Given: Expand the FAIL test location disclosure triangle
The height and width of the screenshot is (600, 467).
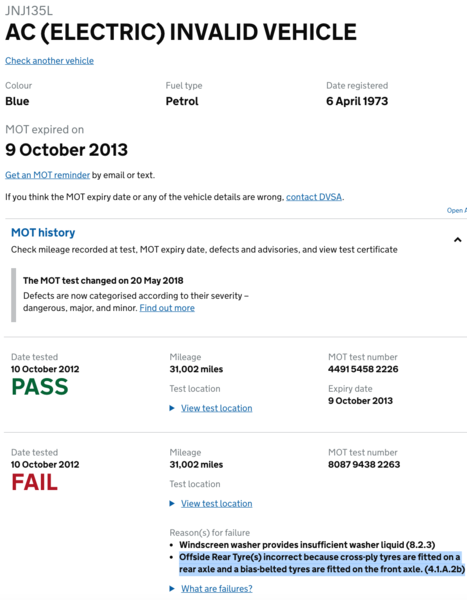Looking at the screenshot, I should tap(172, 504).
